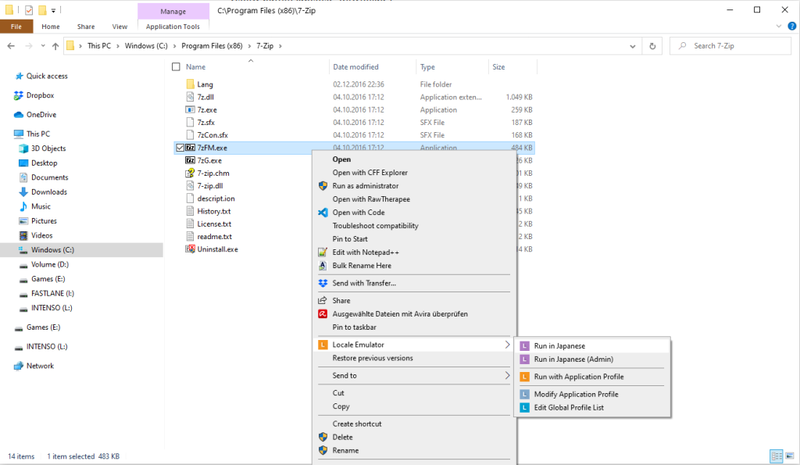This screenshot has height=465, width=800.
Task: Tick the select-all checkbox in the column header
Action: click(177, 67)
